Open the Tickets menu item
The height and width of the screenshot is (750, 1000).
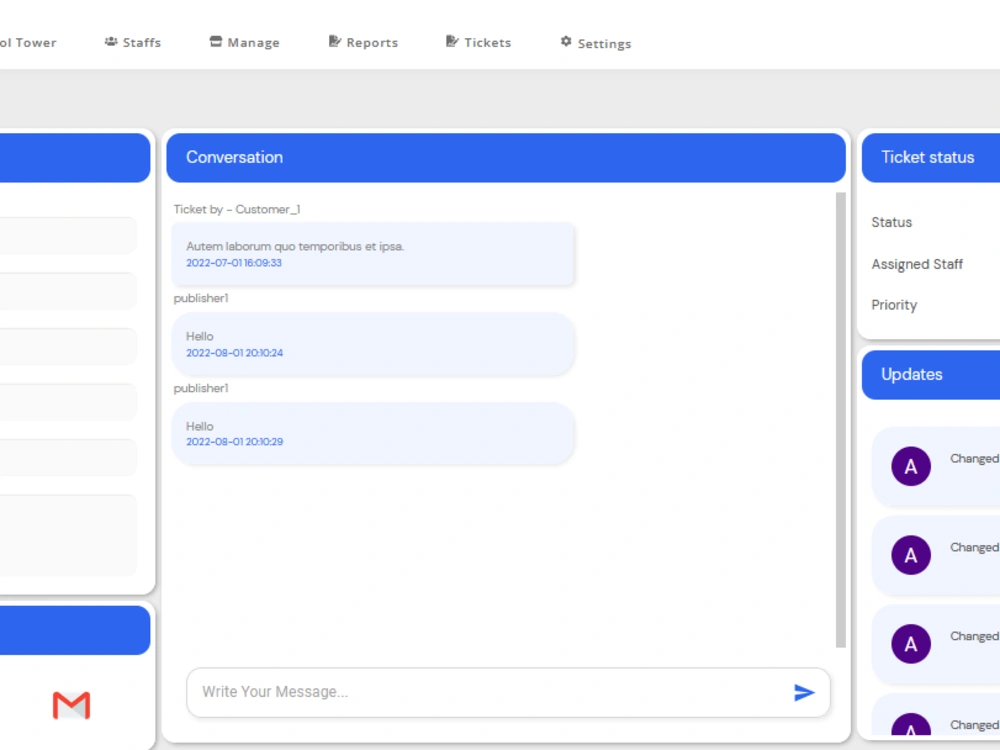478,42
